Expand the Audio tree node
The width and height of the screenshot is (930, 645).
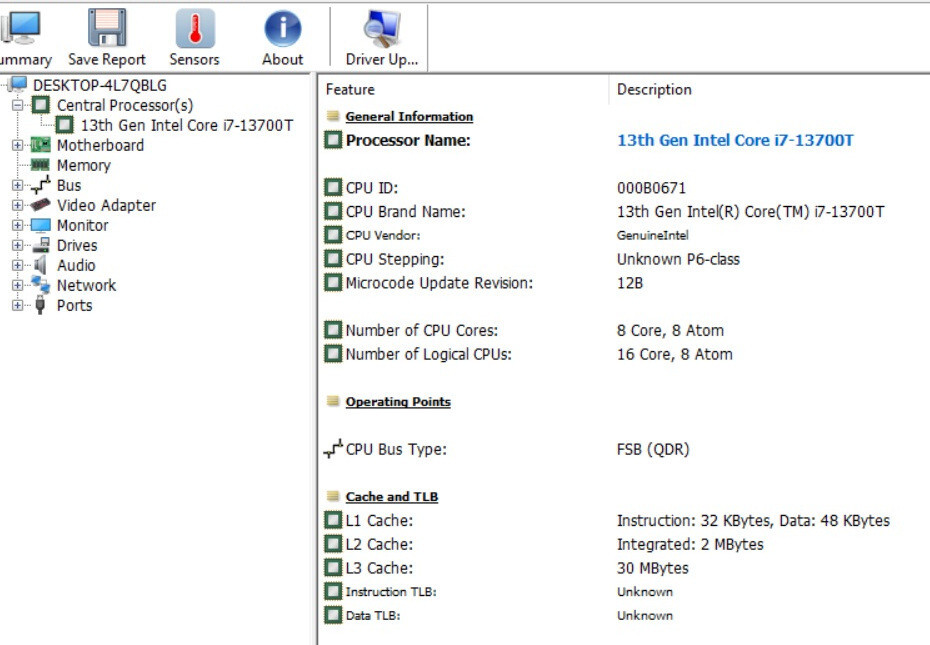[18, 265]
